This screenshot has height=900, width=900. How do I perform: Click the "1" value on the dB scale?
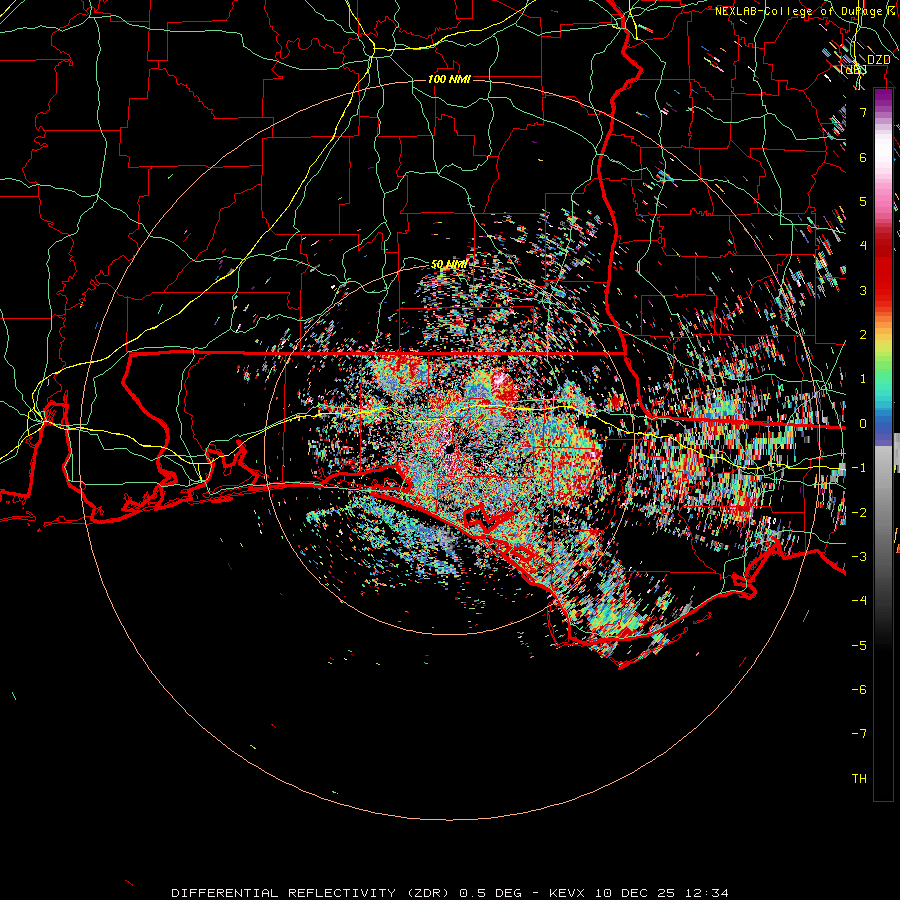[x=863, y=379]
